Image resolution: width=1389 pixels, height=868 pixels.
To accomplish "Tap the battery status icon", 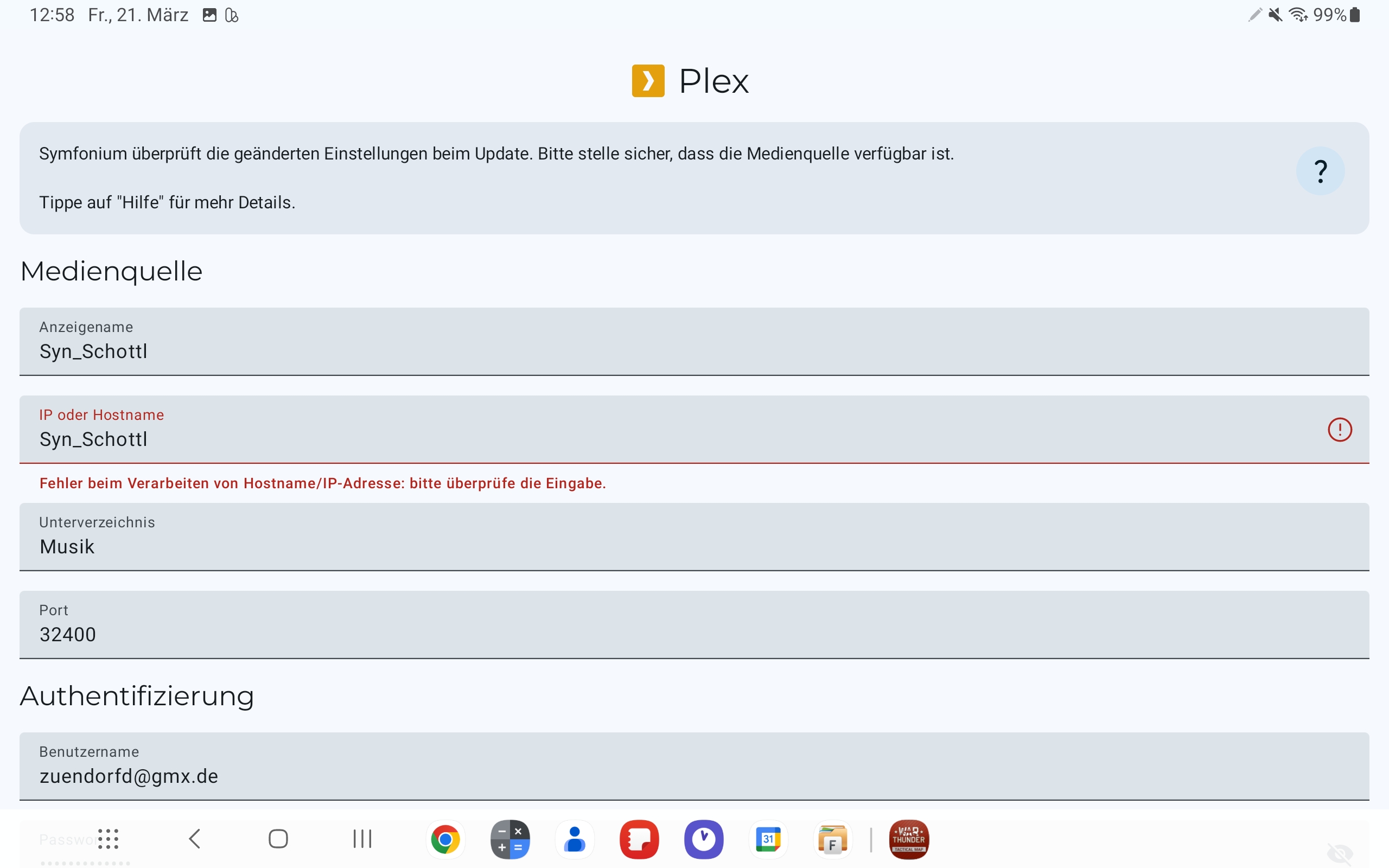I will pyautogui.click(x=1355, y=15).
